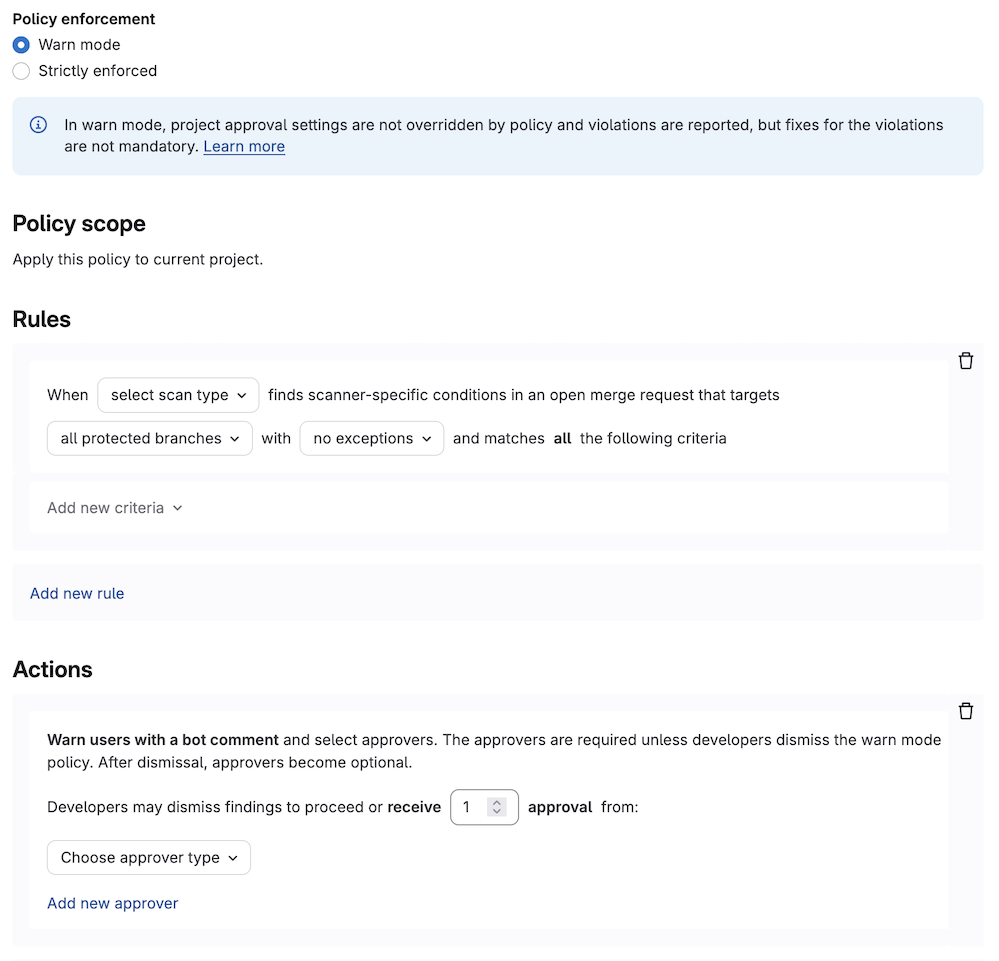This screenshot has height=961, width=999.
Task: Click the info icon in the warn mode banner
Action: 38,124
